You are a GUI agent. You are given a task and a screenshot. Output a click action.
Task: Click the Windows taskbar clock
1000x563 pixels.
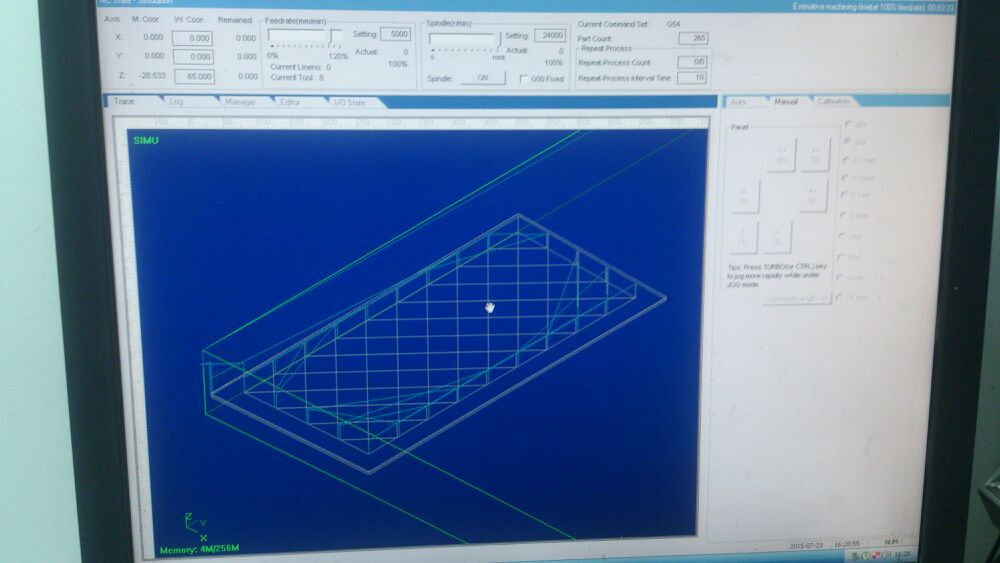point(902,555)
